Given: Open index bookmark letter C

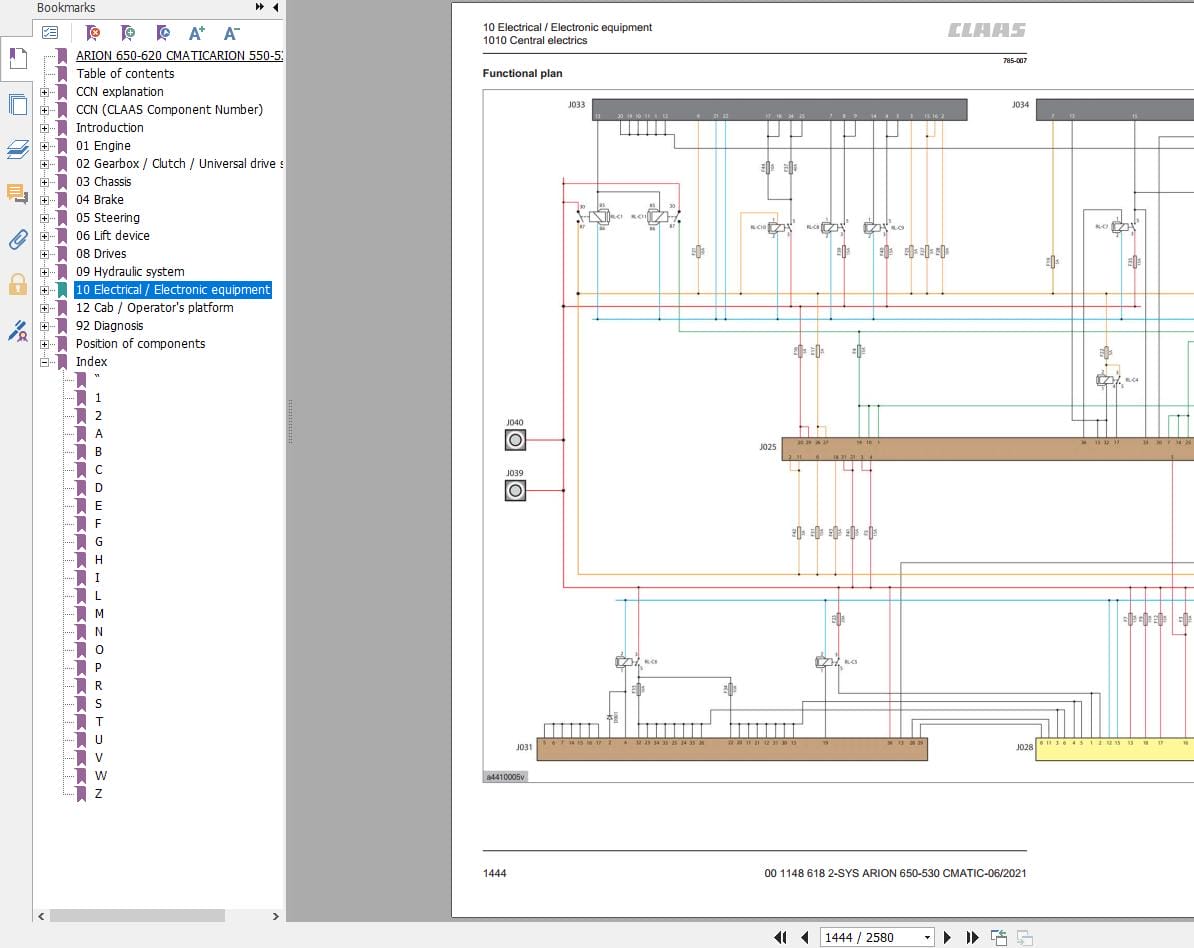Looking at the screenshot, I should click(x=99, y=470).
